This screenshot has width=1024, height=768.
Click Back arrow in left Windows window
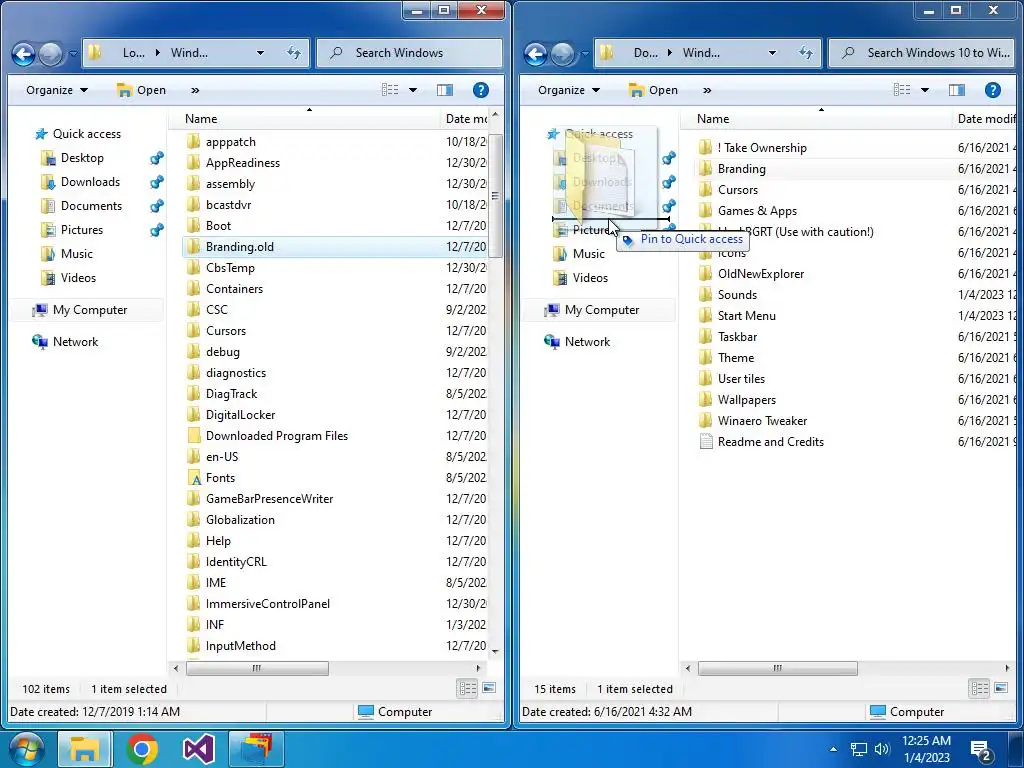24,54
